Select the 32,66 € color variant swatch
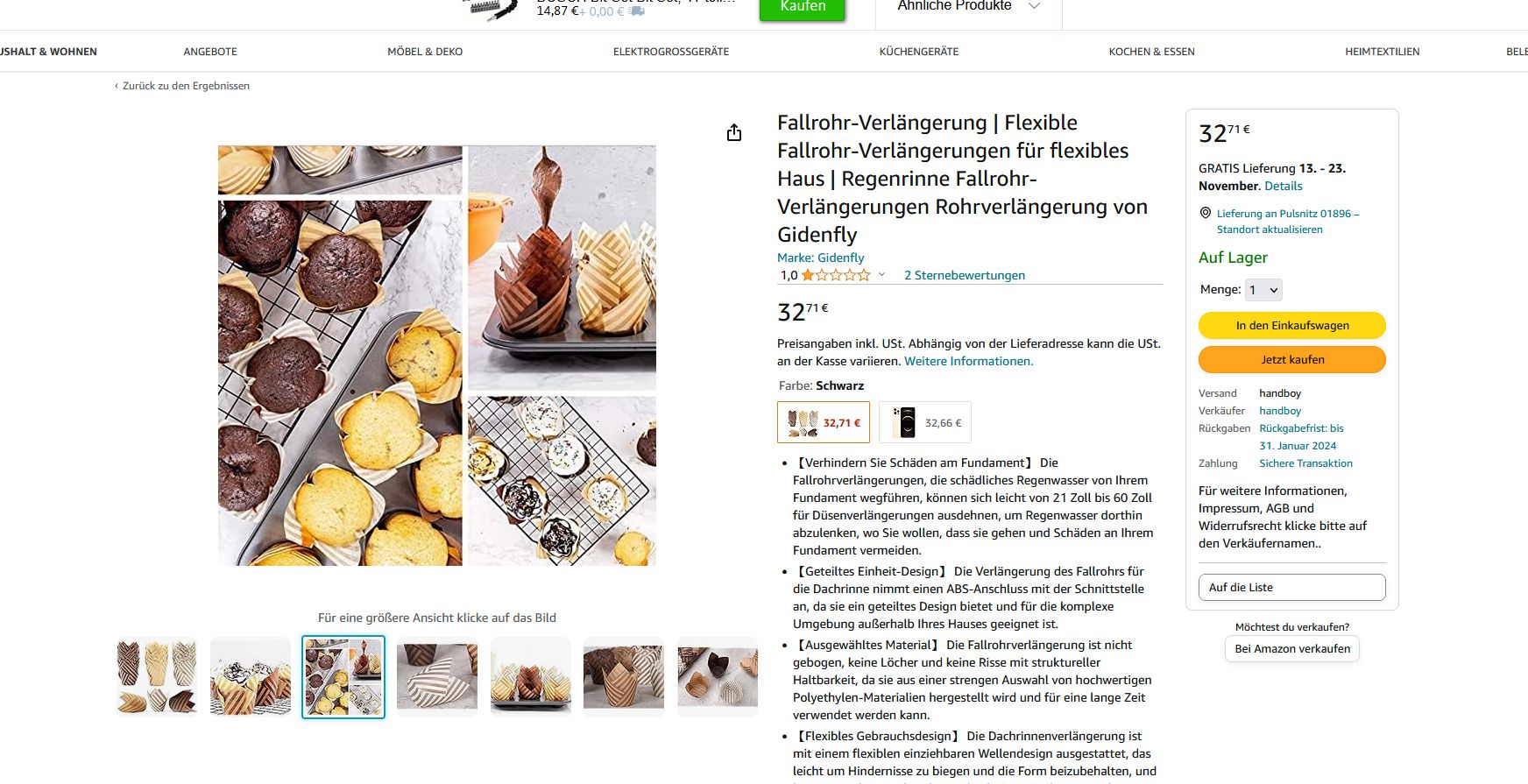Viewport: 1528px width, 784px height. (x=925, y=422)
